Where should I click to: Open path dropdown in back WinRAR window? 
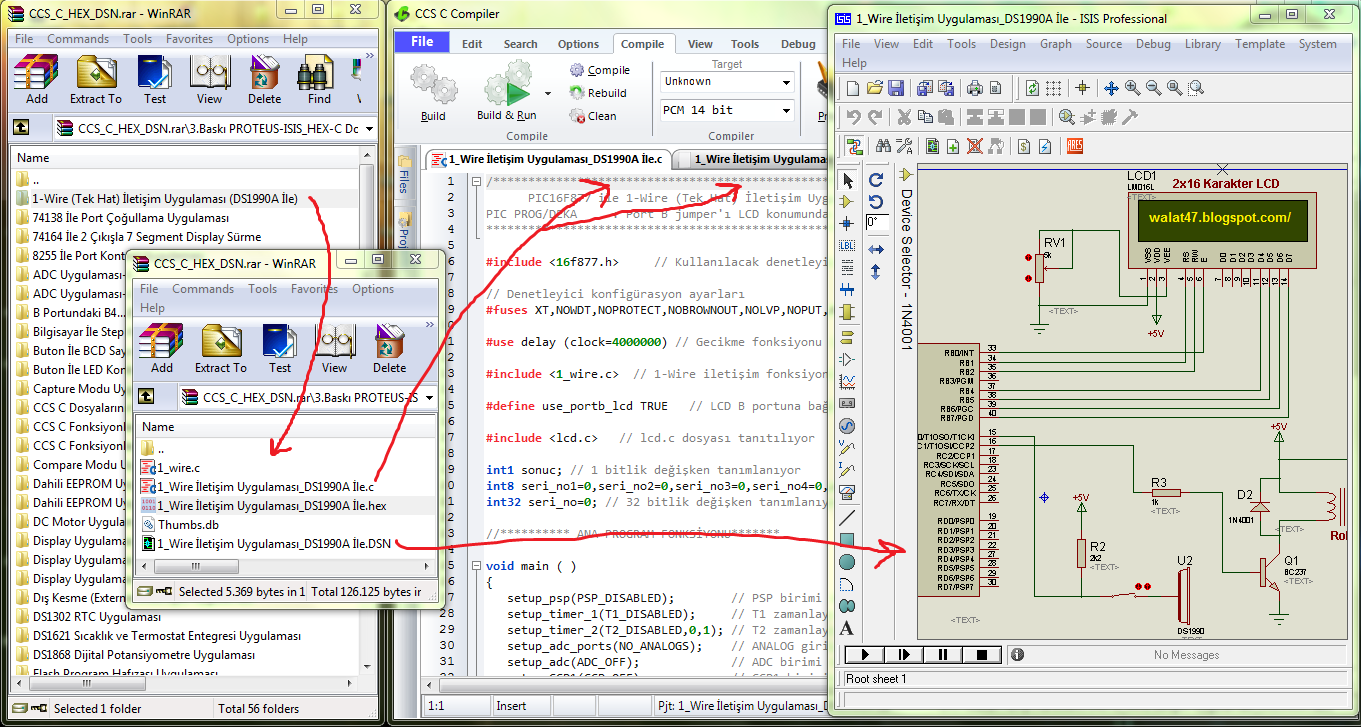tap(370, 128)
